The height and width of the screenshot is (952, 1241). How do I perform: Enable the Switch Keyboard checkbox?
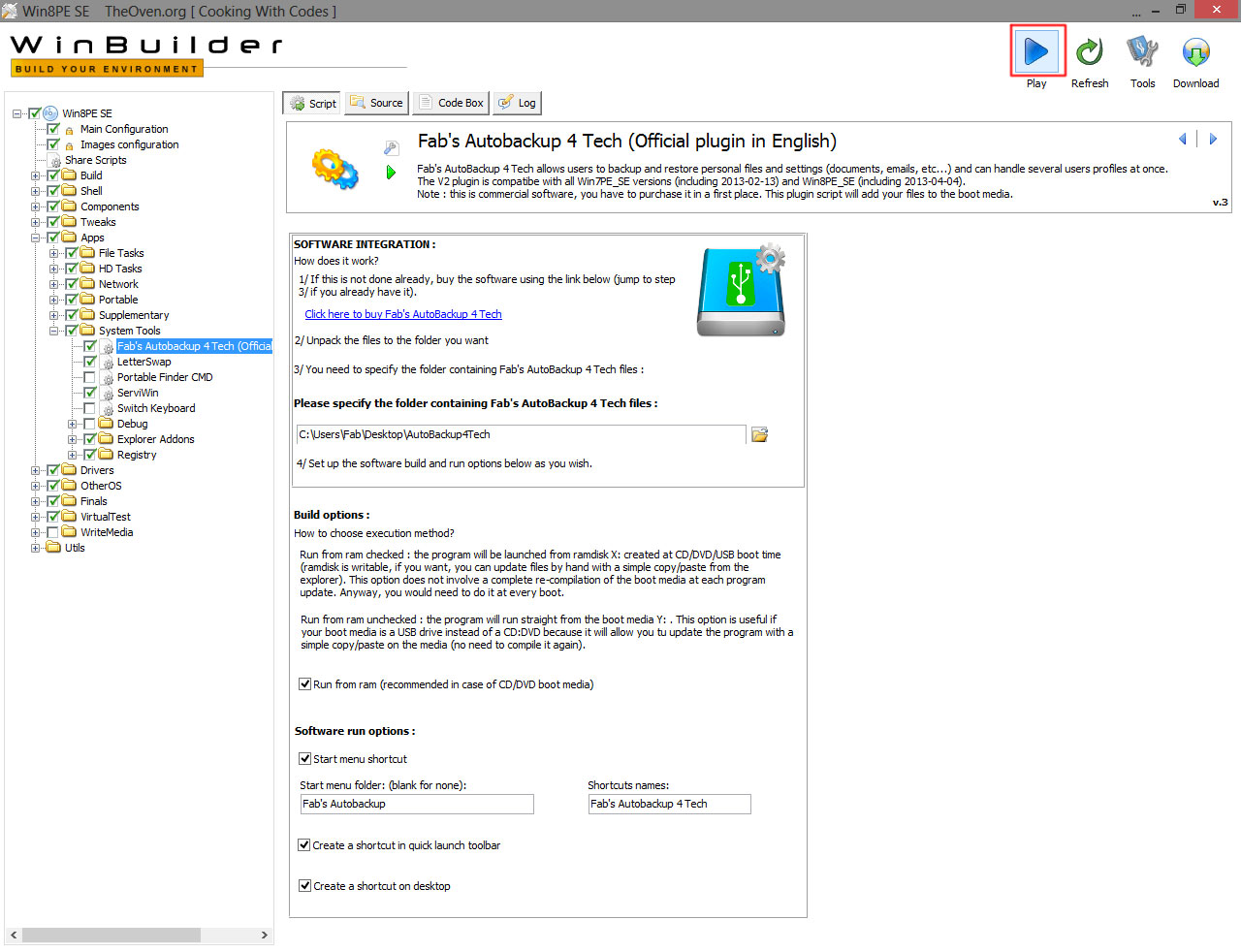(x=89, y=408)
